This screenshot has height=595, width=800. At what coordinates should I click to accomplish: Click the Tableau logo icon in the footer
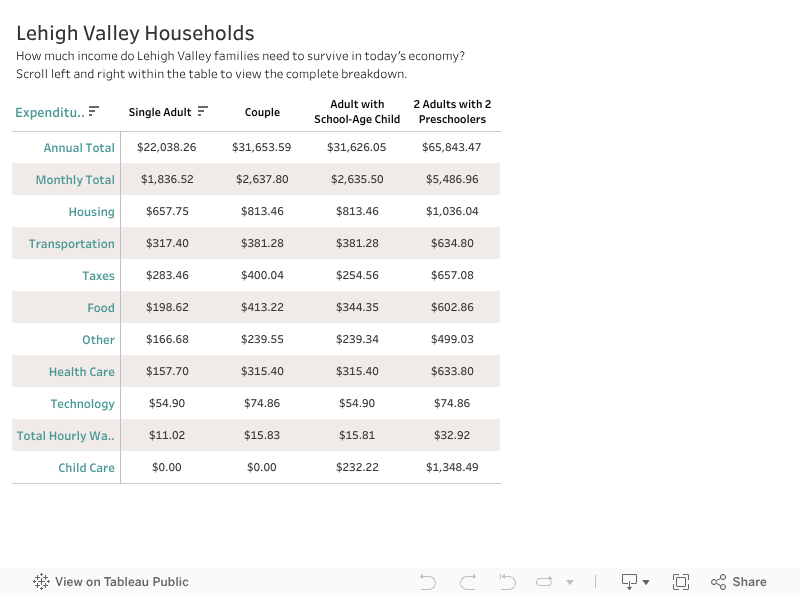pos(41,581)
